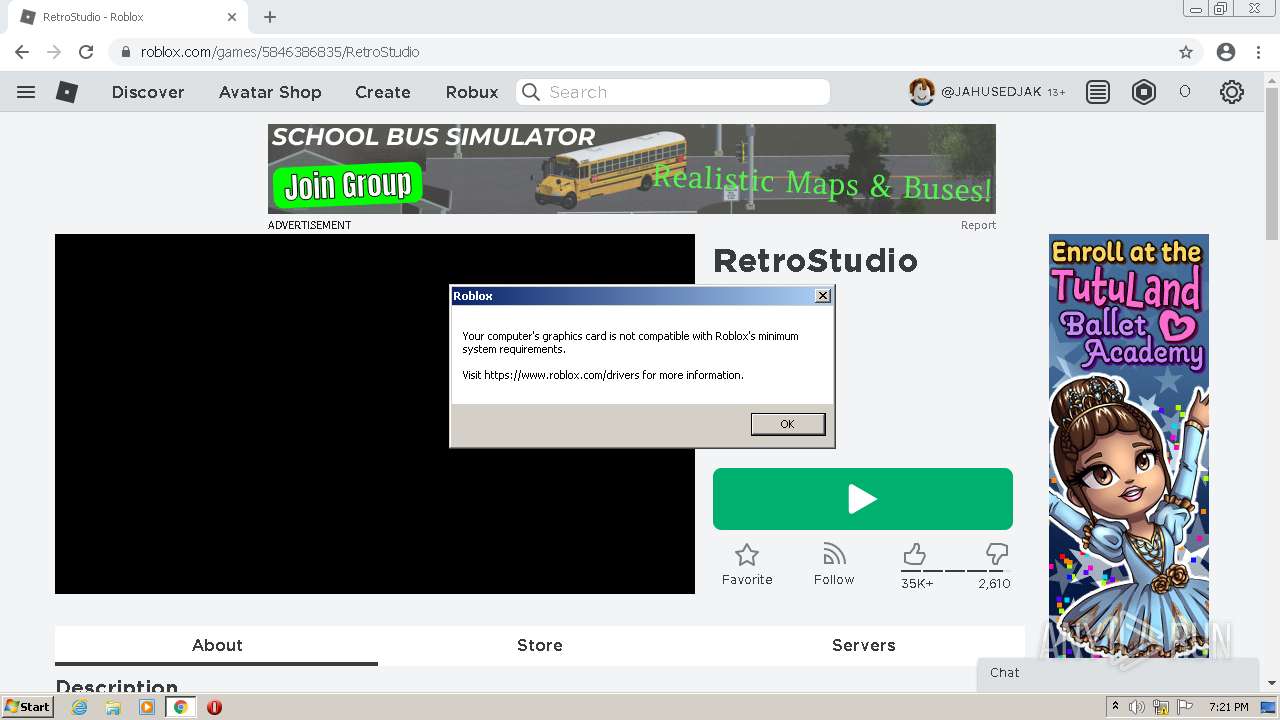Image resolution: width=1280 pixels, height=720 pixels.
Task: Click the Chrome taskbar icon
Action: coord(181,707)
